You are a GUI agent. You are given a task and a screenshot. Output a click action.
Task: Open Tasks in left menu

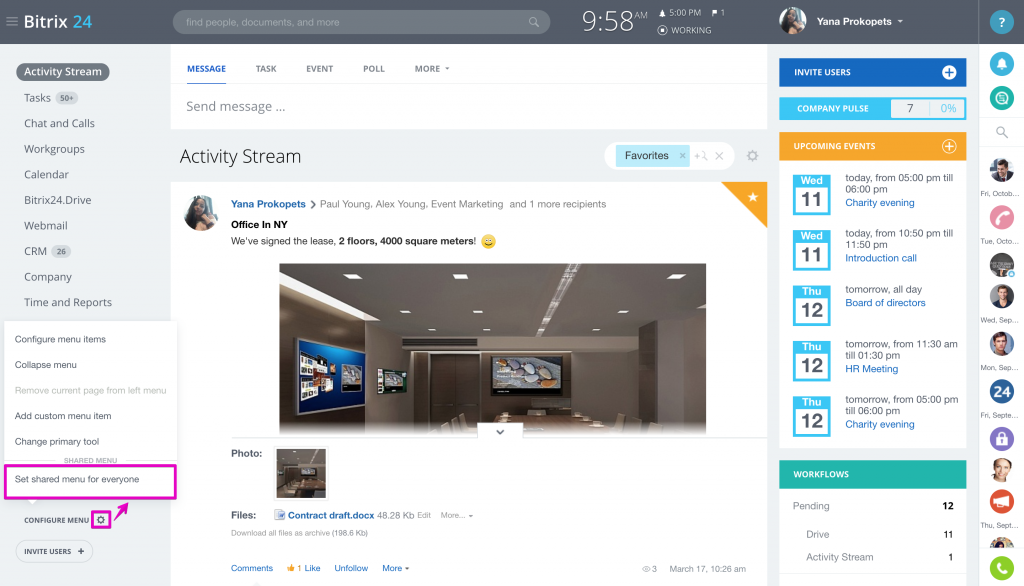[37, 98]
